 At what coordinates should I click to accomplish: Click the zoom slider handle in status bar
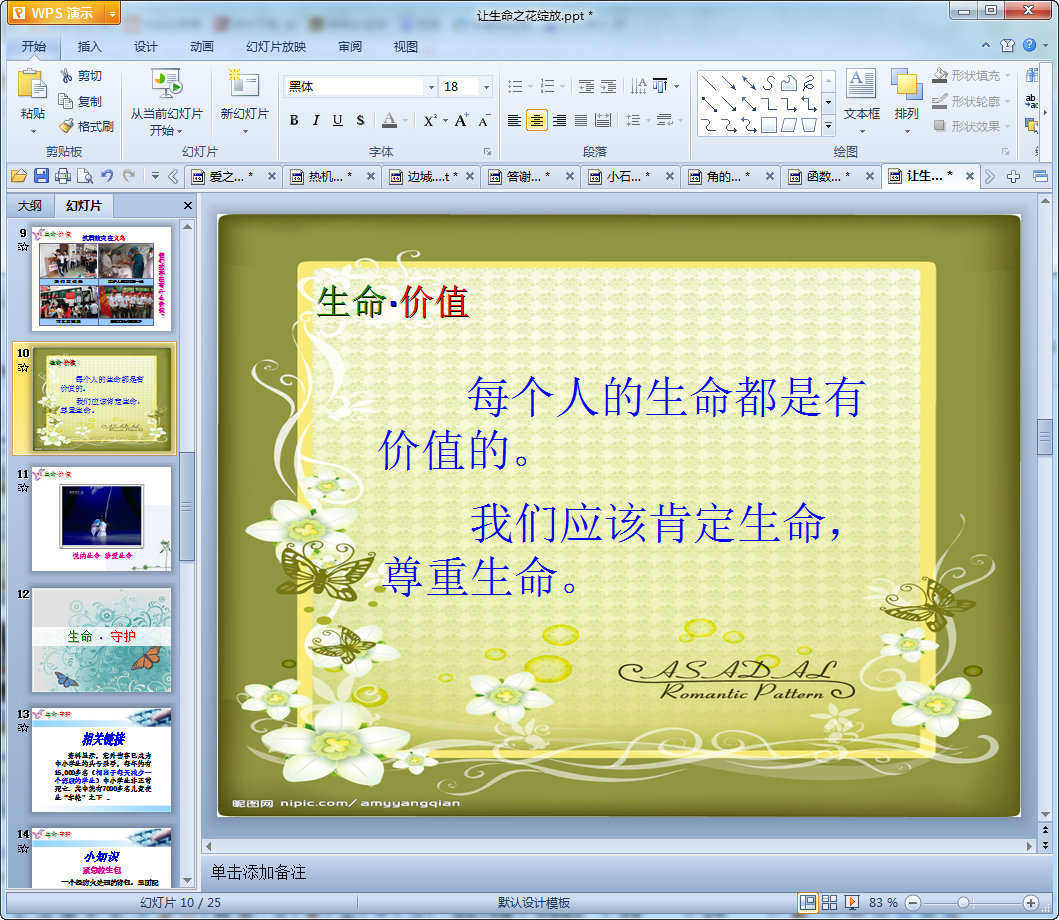(x=963, y=902)
